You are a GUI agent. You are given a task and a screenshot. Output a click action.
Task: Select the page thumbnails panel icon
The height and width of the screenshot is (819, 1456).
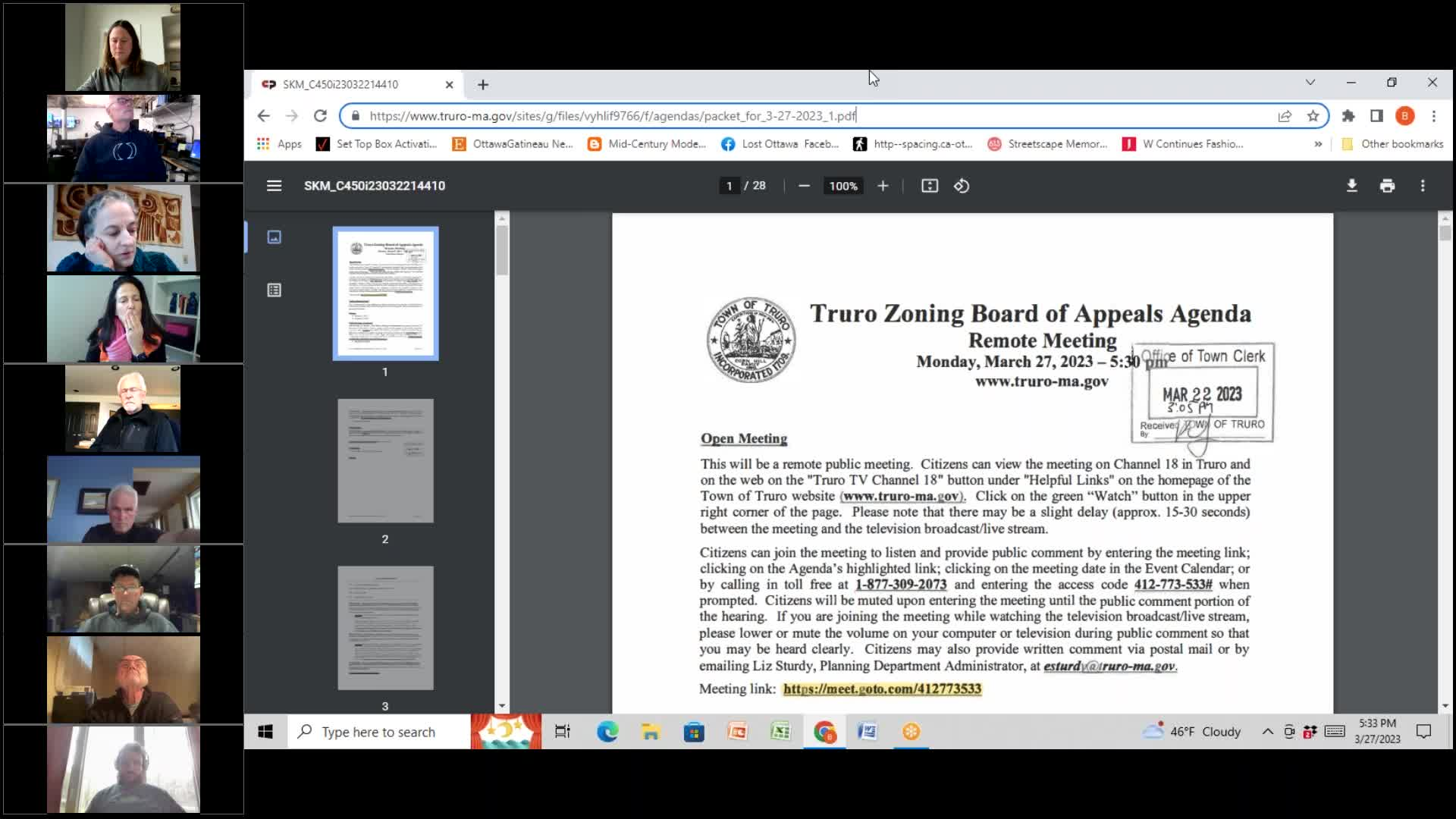pos(274,237)
